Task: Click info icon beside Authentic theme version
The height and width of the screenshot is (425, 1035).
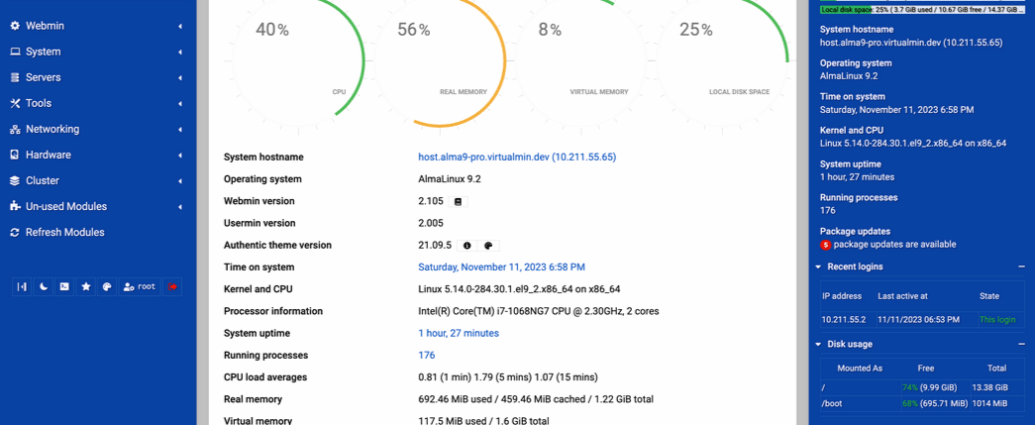Action: pyautogui.click(x=467, y=245)
